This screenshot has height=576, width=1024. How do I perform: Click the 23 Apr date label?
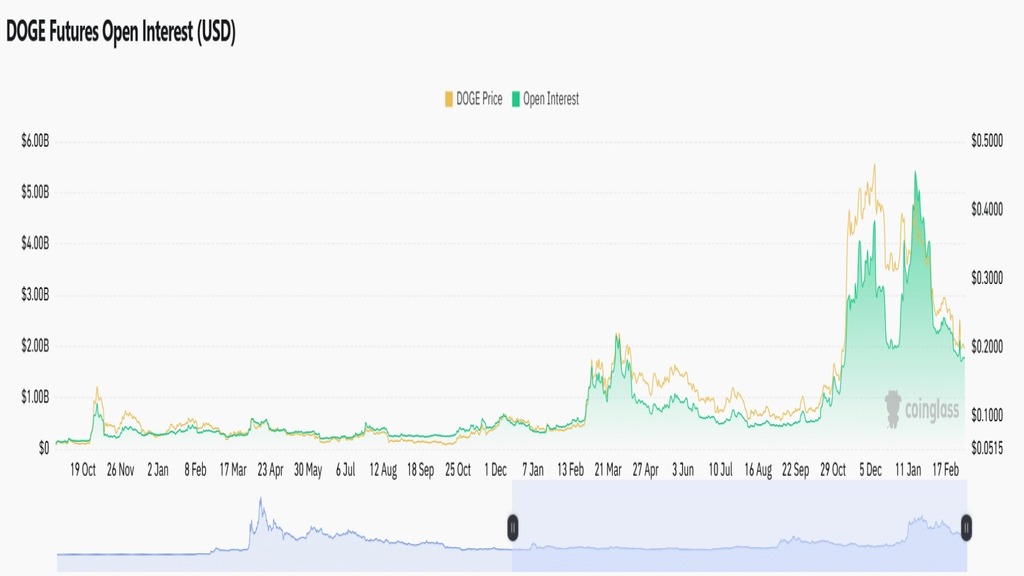point(270,470)
